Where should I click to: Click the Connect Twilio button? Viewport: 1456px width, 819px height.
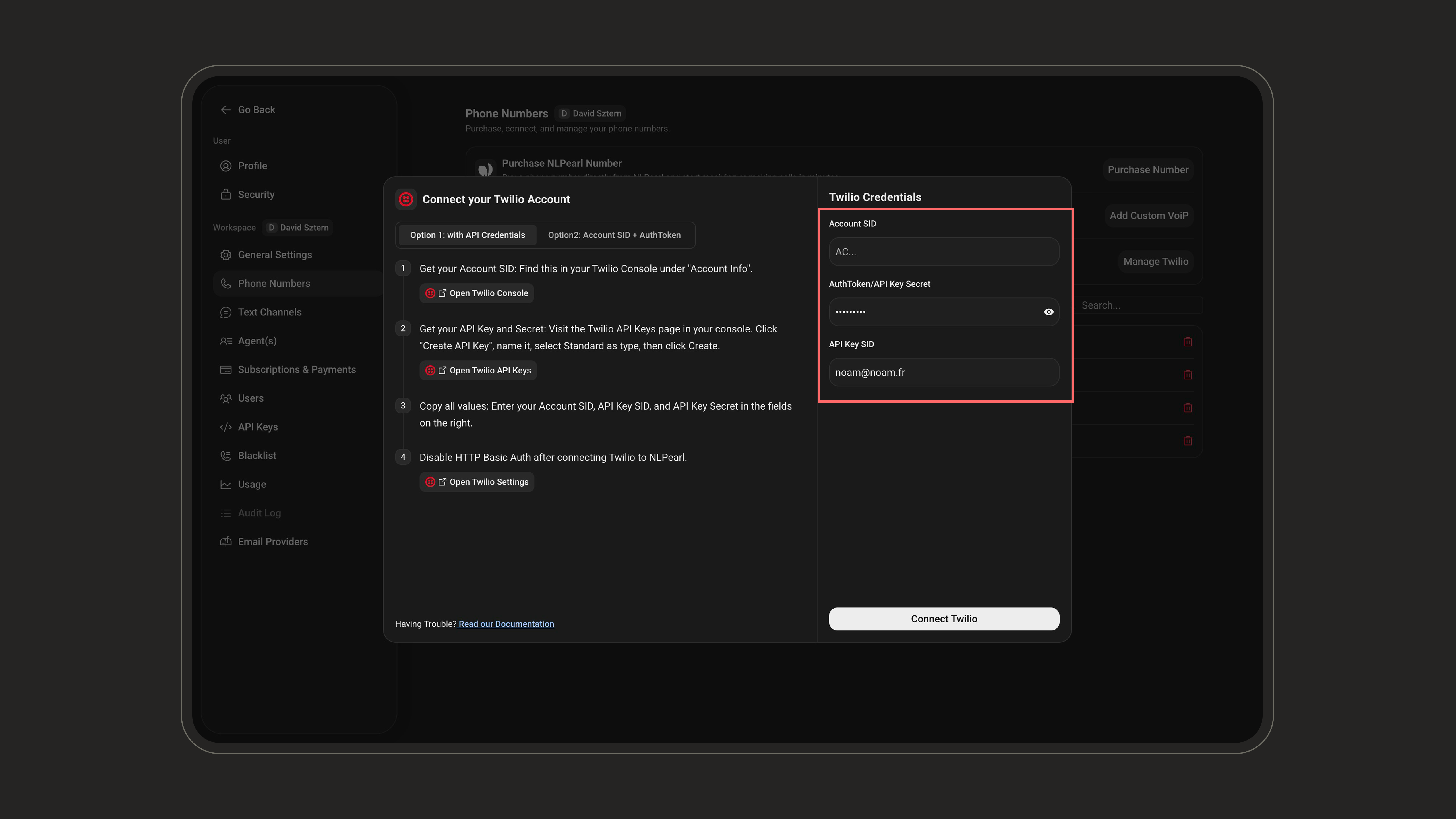[944, 619]
